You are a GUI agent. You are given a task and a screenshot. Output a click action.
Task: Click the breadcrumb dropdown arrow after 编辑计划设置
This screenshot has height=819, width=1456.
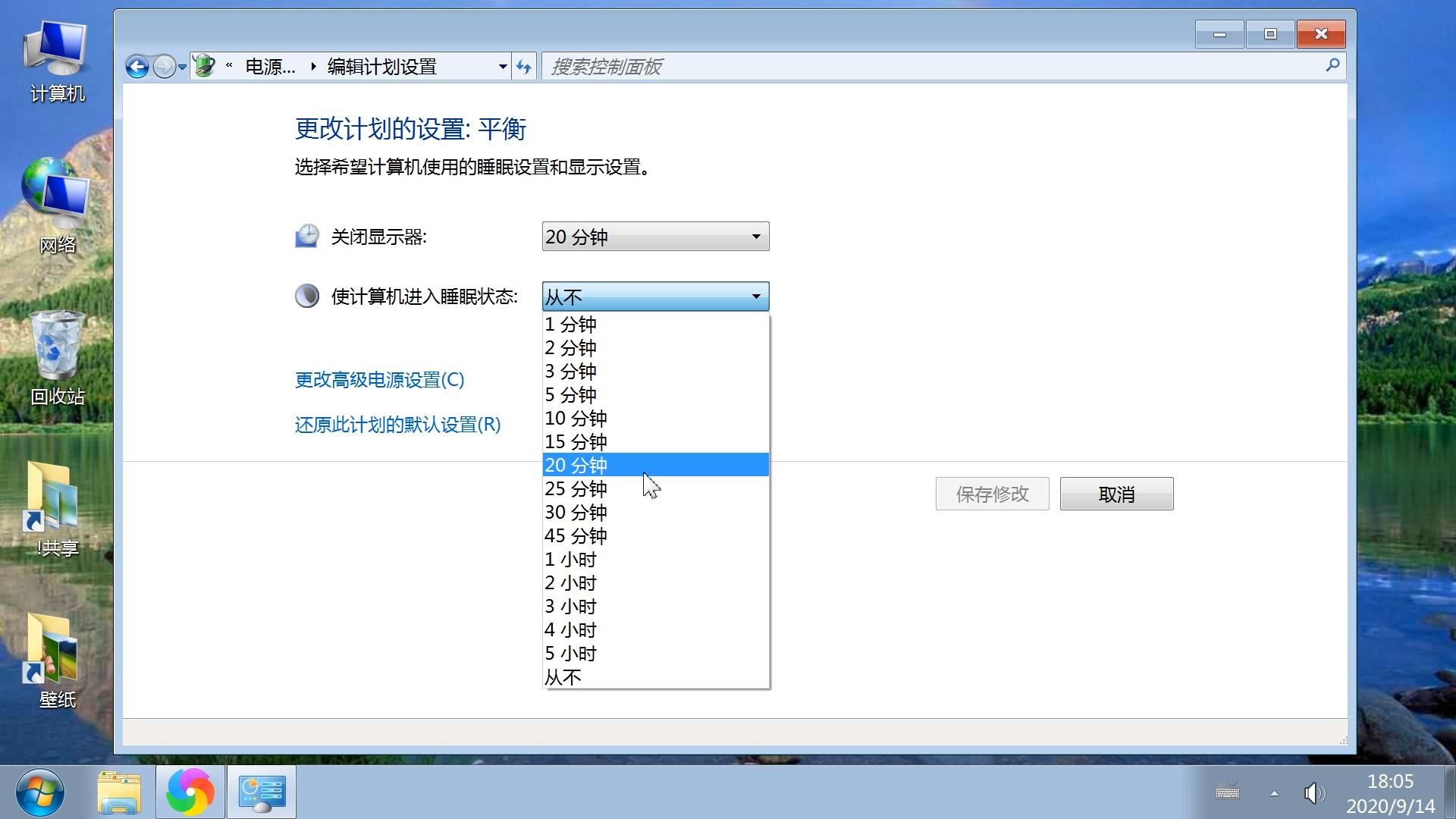click(502, 66)
